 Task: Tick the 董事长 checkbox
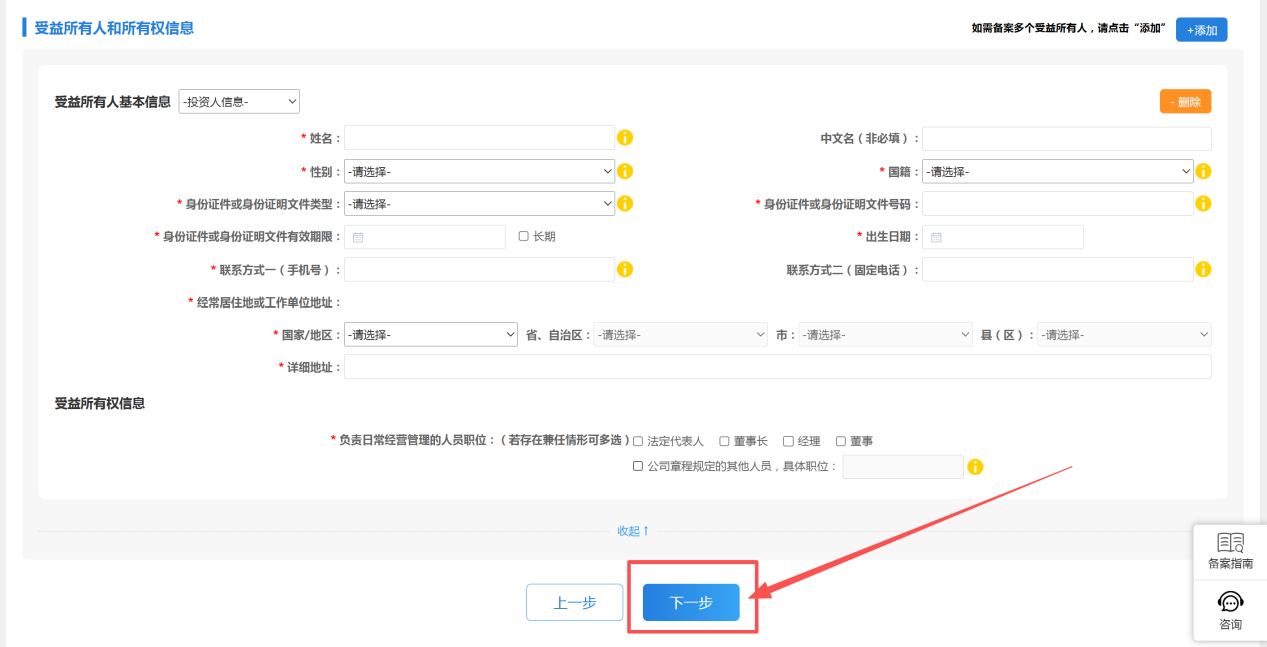click(725, 441)
